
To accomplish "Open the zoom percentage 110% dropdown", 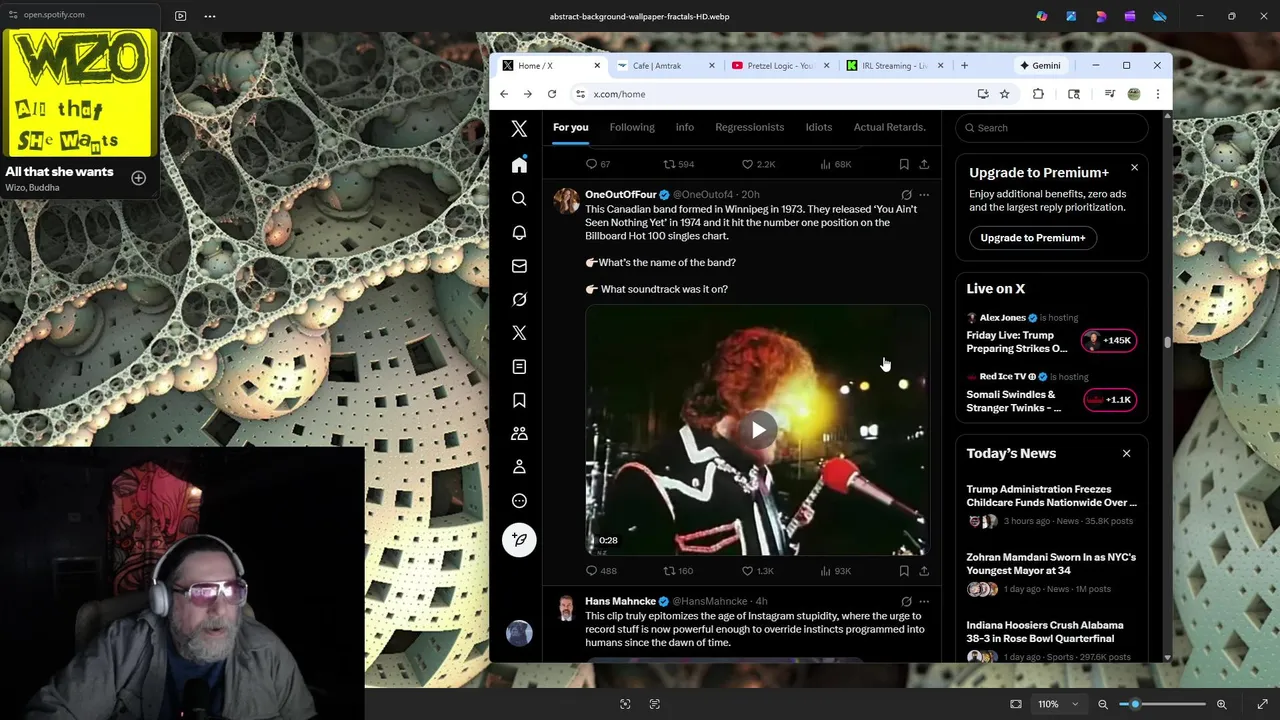I will click(x=1058, y=704).
